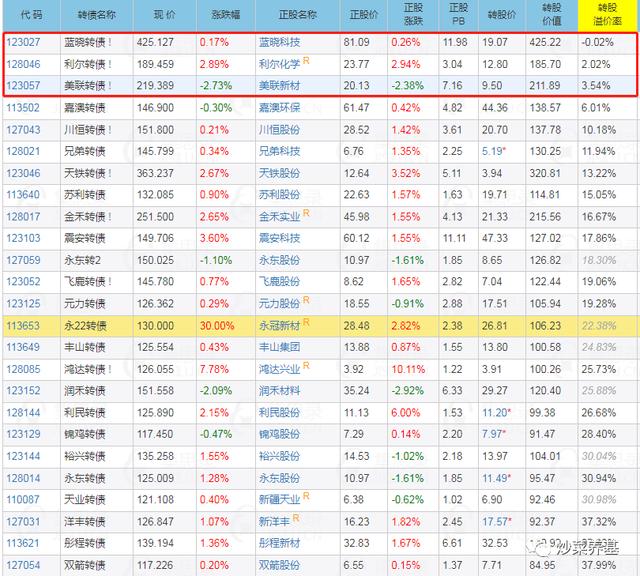Open bond code 128021 link
640x576 pixels.
click(x=23, y=151)
